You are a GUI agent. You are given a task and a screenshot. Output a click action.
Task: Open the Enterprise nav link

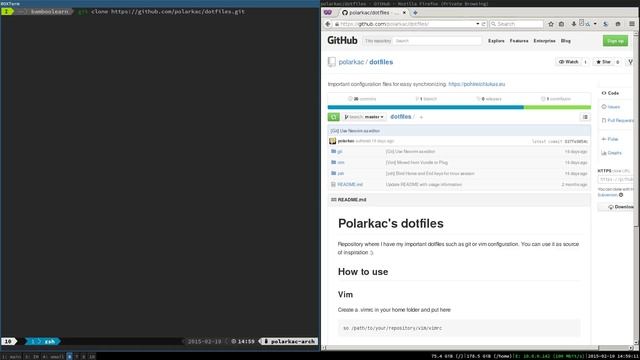click(x=544, y=41)
